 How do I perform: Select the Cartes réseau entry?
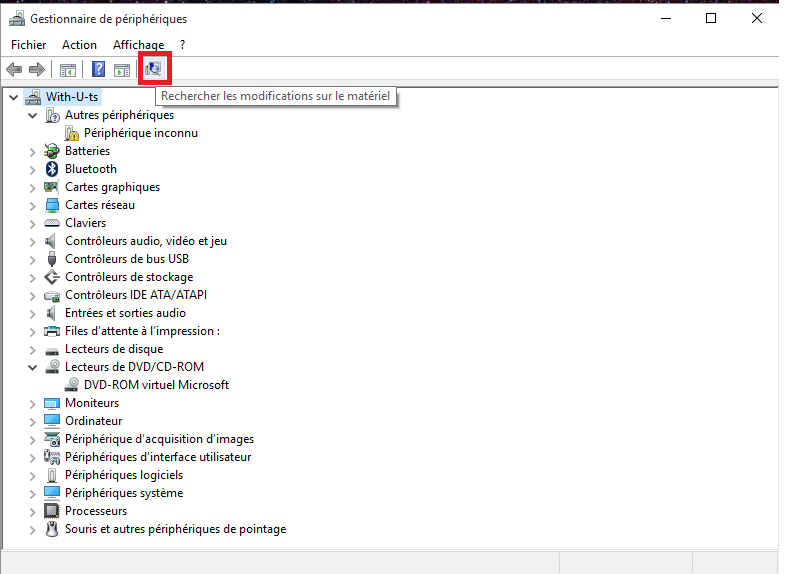point(99,205)
